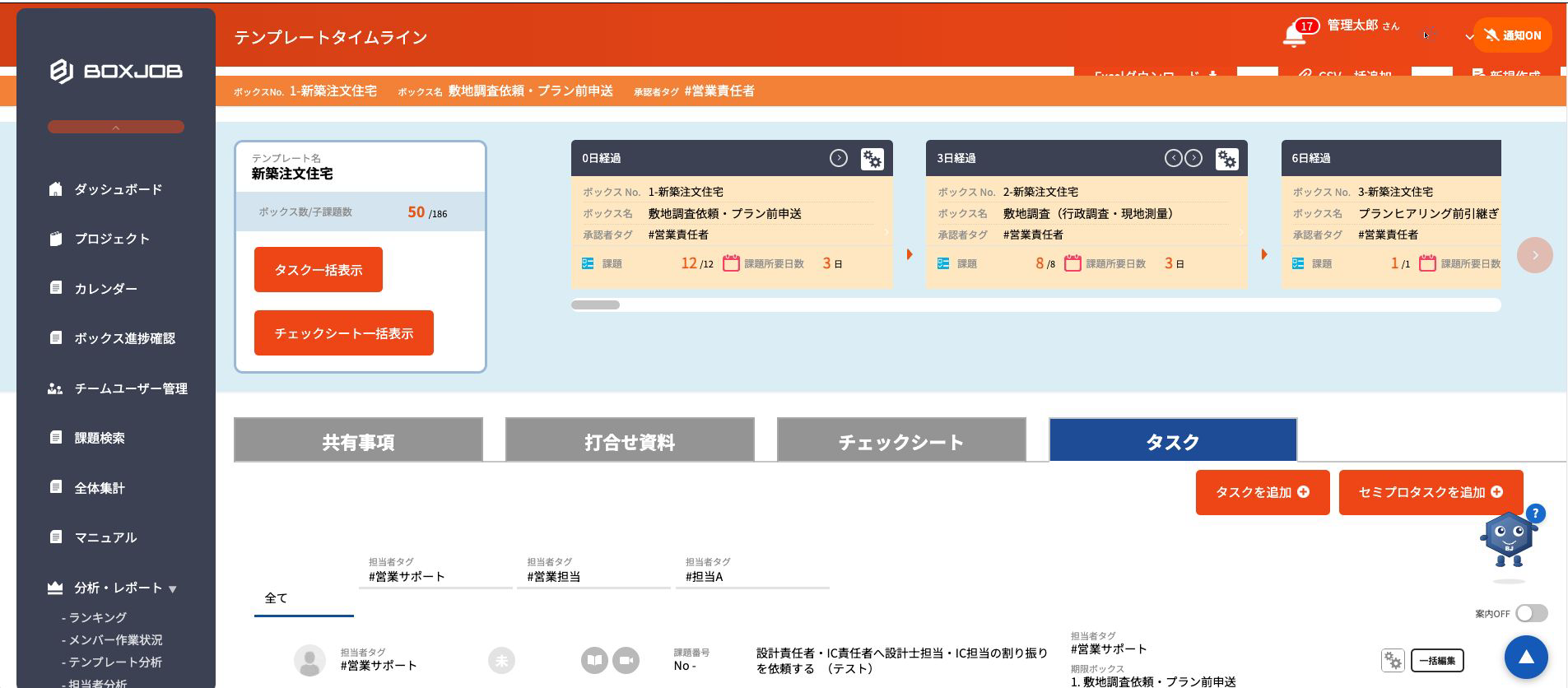Click the blue mascot help character
Image resolution: width=1568 pixels, height=688 pixels.
click(x=1510, y=538)
